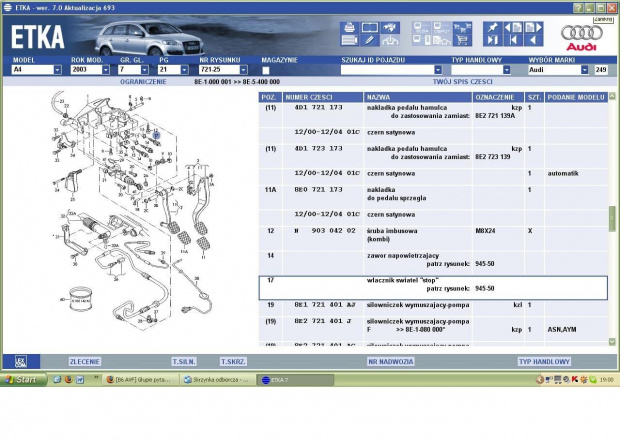620x442 pixels.
Task: Go to next page with document arrow
Action: click(x=533, y=28)
